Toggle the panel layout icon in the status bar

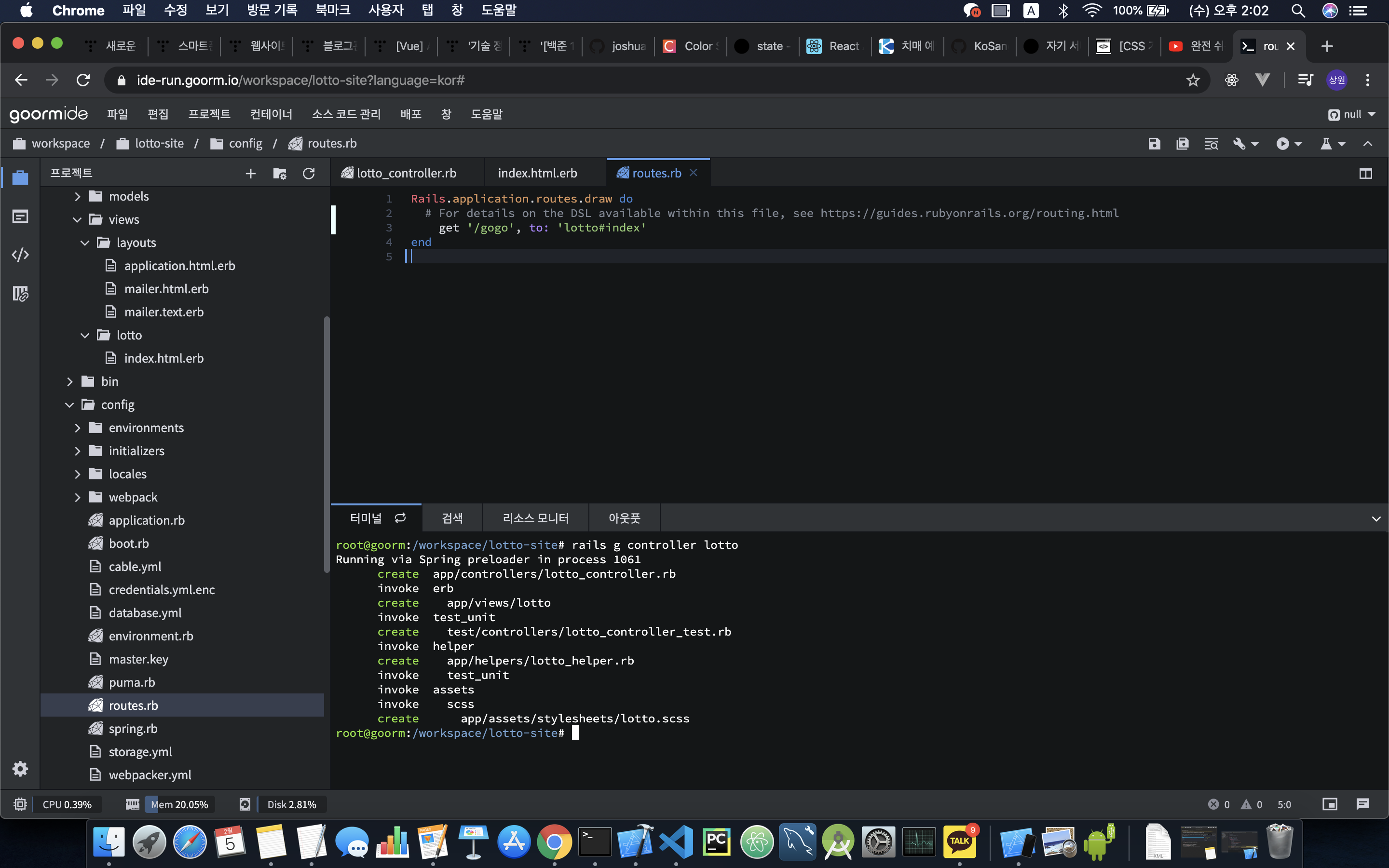click(x=1329, y=804)
